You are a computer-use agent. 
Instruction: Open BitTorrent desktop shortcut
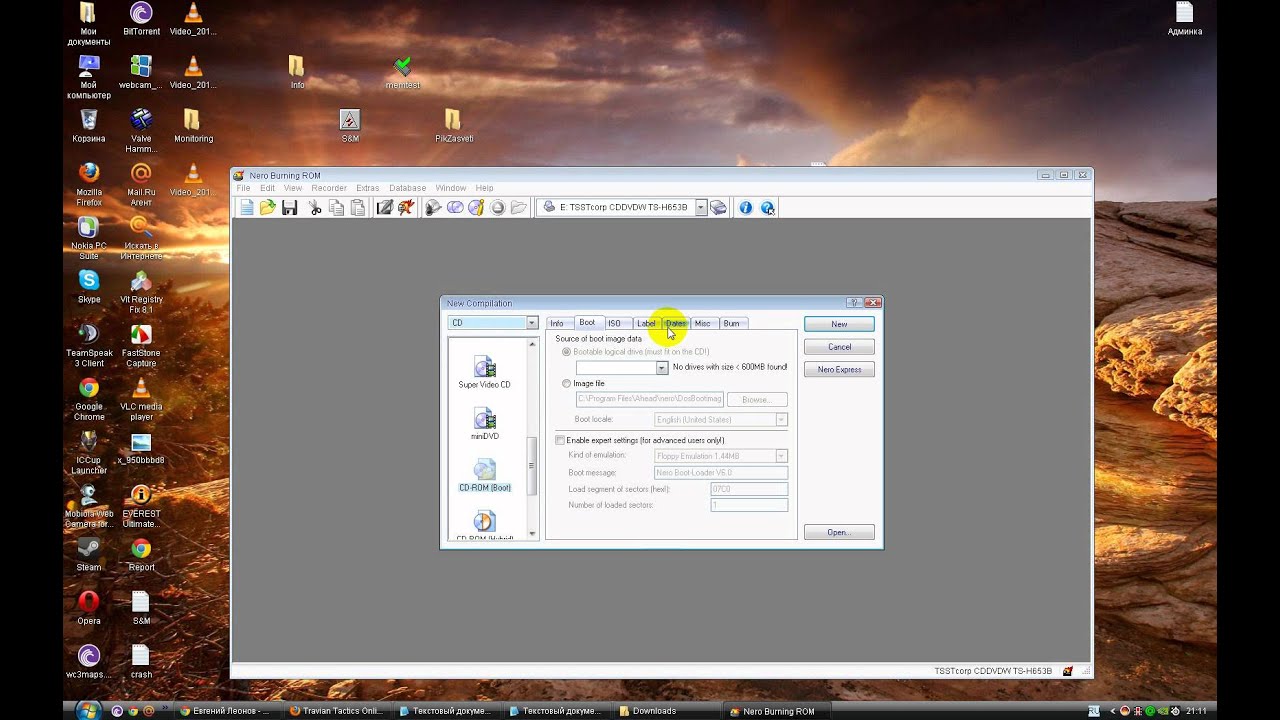141,19
